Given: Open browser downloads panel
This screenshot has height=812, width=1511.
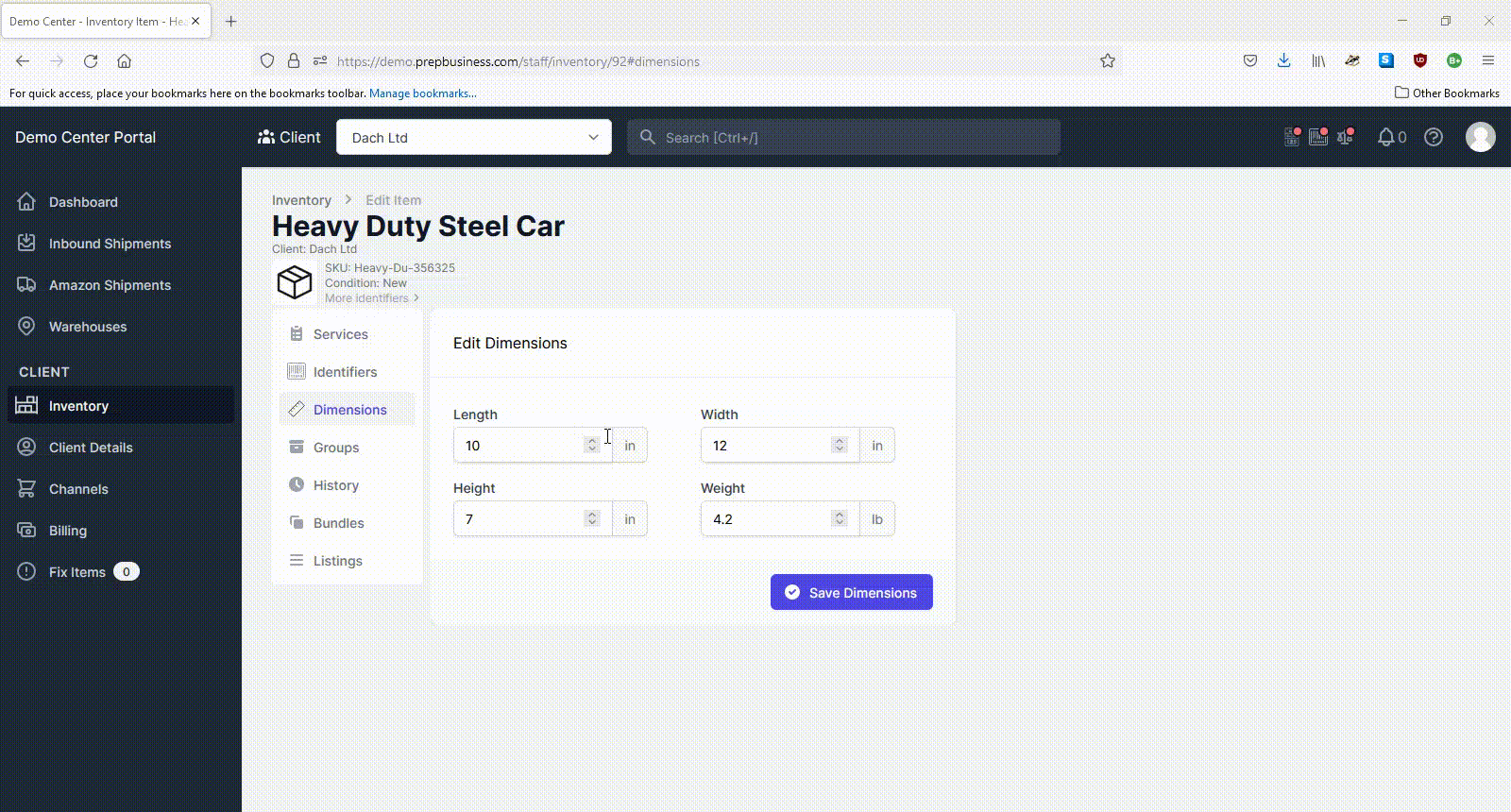Looking at the screenshot, I should pyautogui.click(x=1283, y=60).
